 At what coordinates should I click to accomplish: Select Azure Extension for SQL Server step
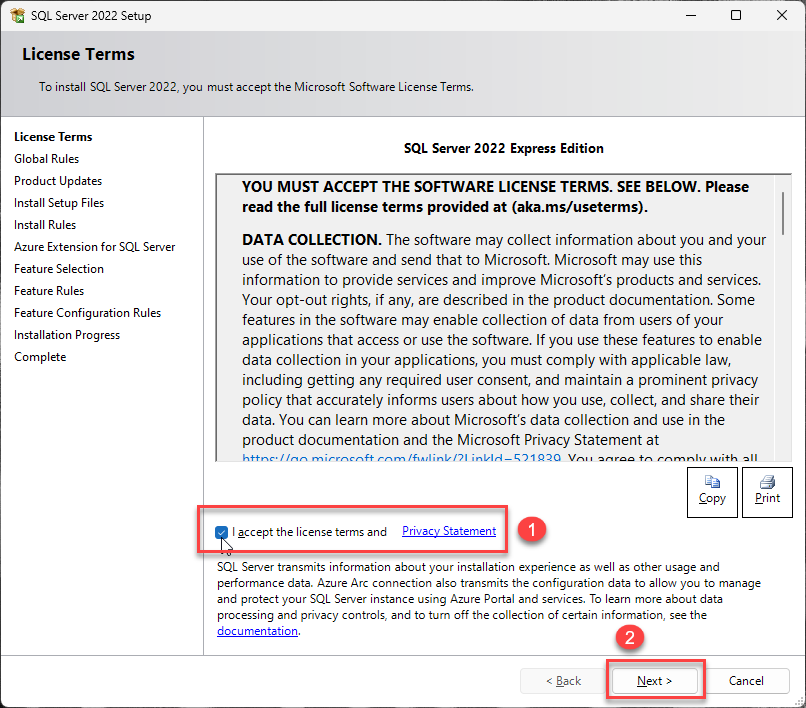coord(94,247)
